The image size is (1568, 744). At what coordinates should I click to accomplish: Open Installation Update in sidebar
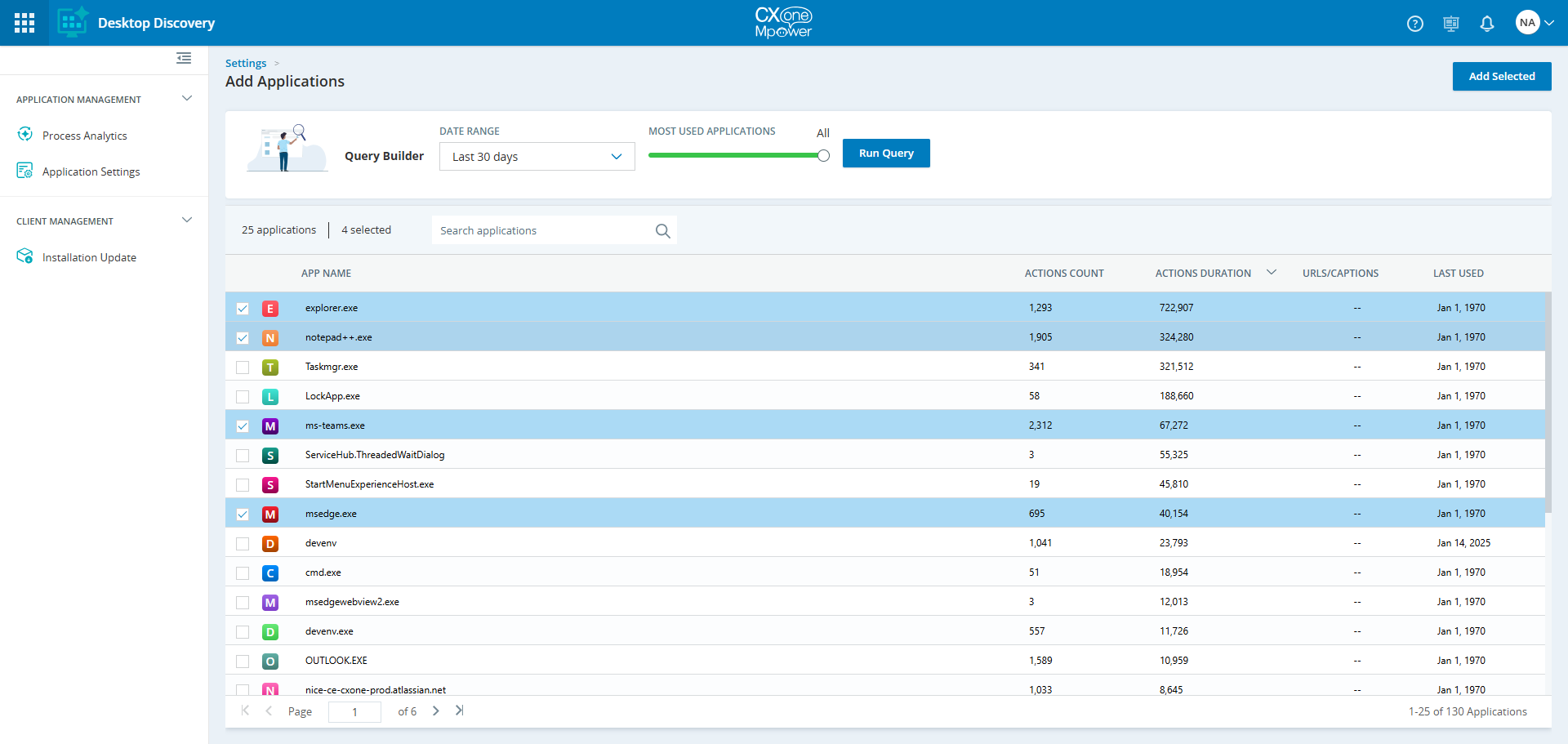click(89, 257)
